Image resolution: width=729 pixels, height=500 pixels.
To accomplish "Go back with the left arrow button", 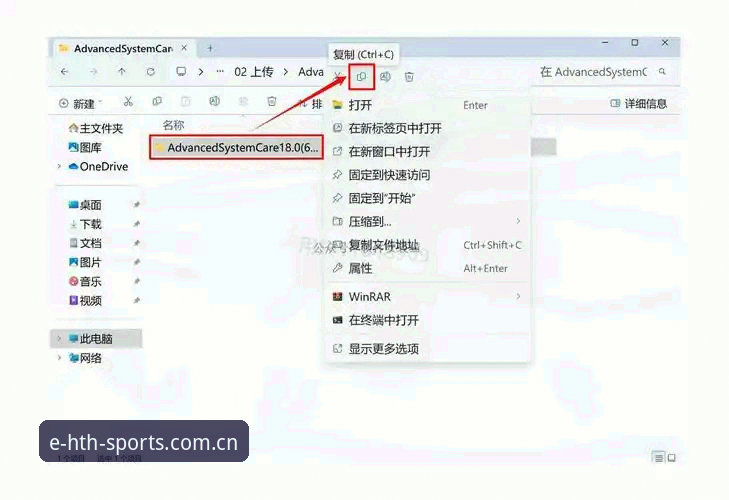I will coord(65,72).
